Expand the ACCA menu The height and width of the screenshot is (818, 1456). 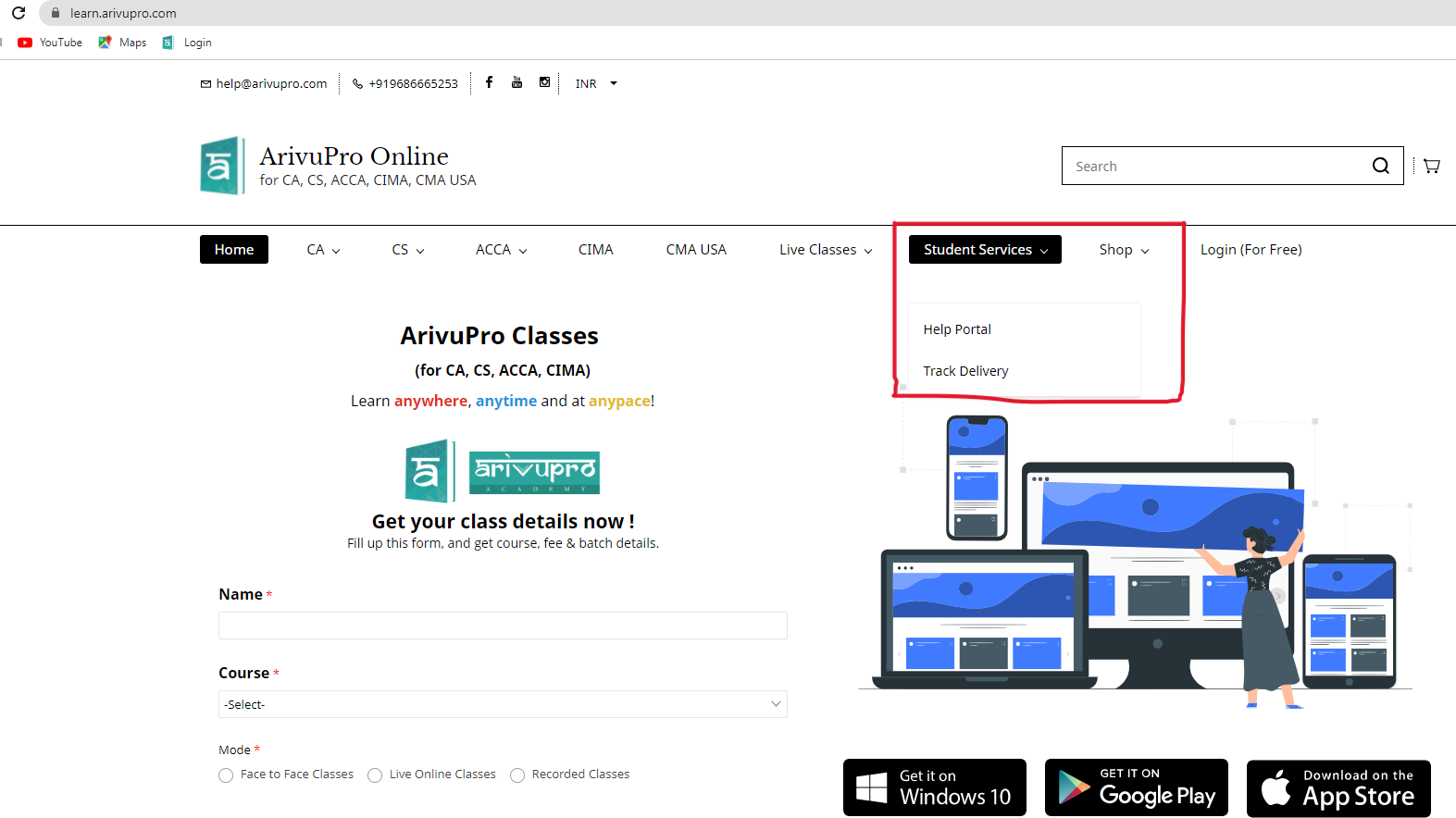(x=501, y=250)
